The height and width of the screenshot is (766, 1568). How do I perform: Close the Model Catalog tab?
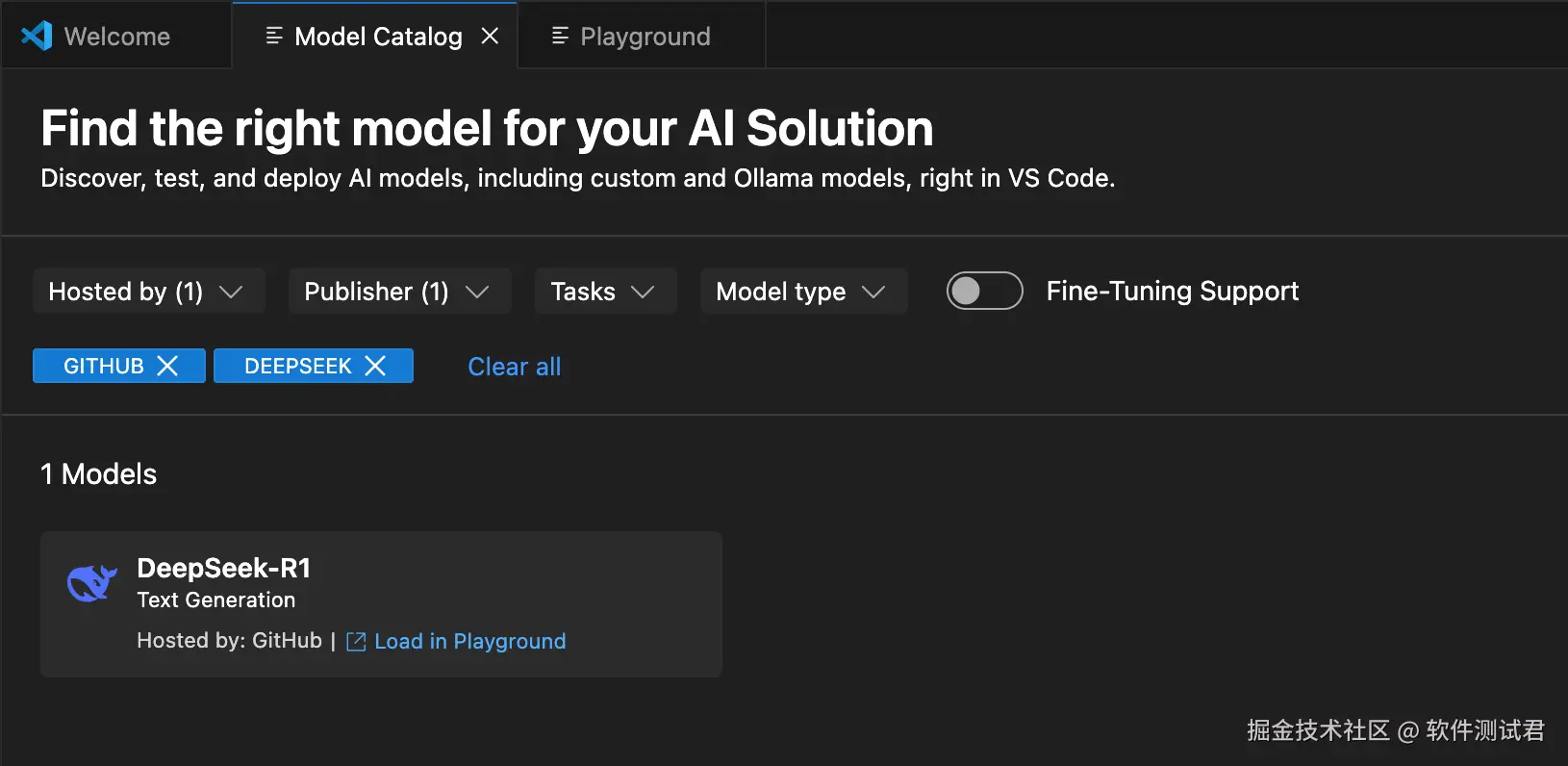[490, 37]
